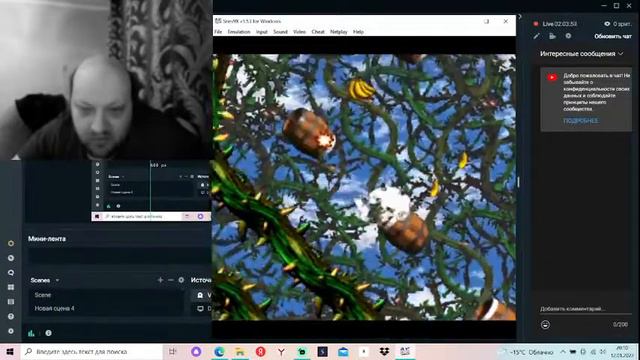Open the Video menu in Snes9X
This screenshot has width=640, height=360.
(299, 32)
